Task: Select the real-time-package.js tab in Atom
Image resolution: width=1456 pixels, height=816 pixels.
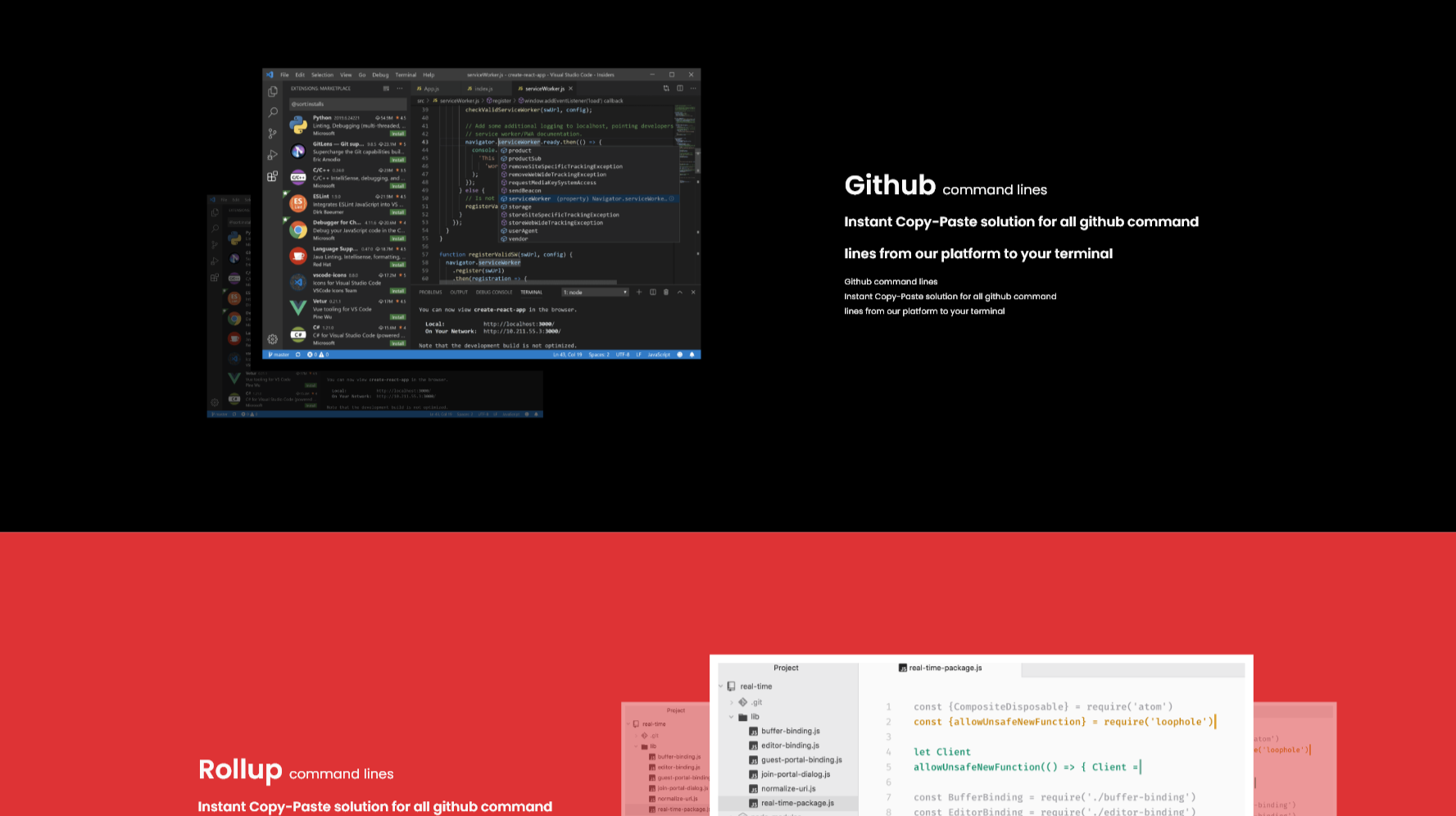Action: click(x=940, y=668)
